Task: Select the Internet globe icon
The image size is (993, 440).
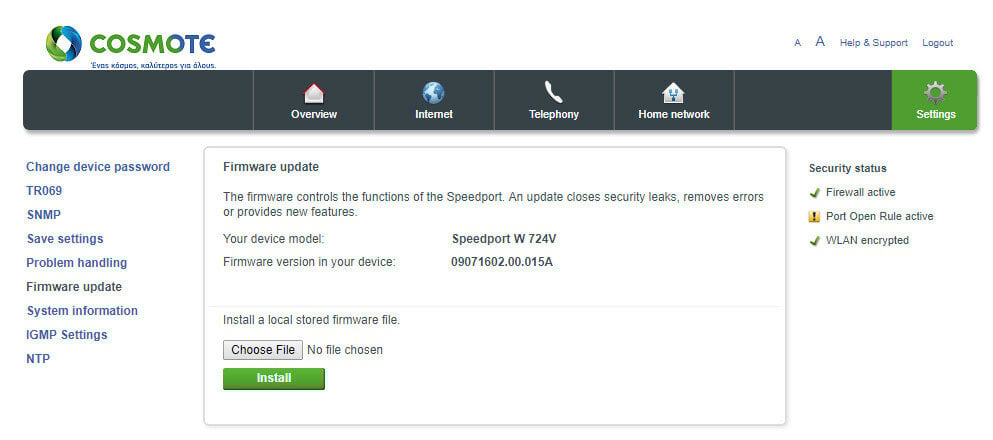Action: click(434, 93)
